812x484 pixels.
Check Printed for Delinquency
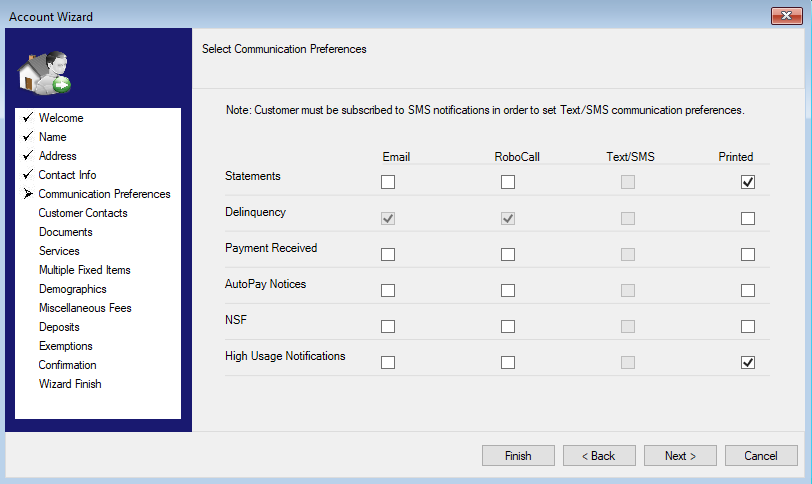748,218
